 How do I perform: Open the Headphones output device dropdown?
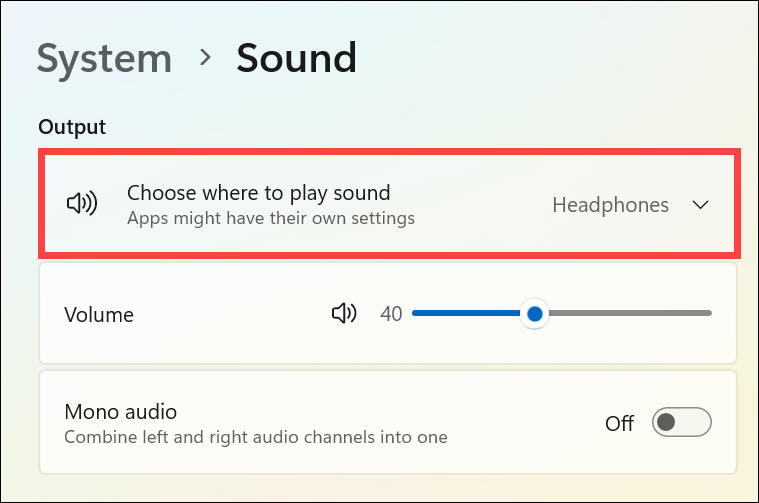tap(611, 205)
